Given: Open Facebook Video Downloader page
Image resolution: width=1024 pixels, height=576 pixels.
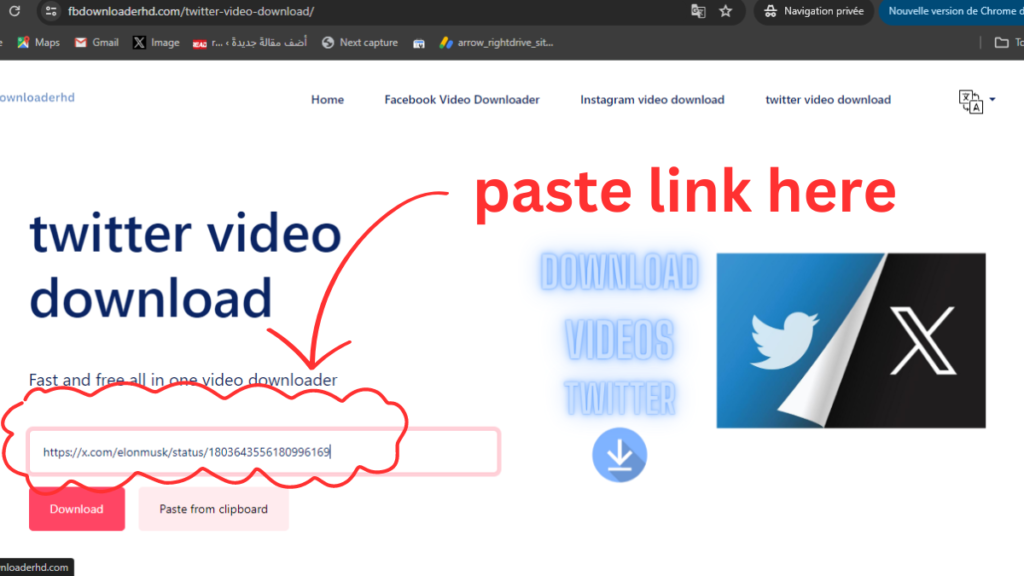Looking at the screenshot, I should coord(462,99).
